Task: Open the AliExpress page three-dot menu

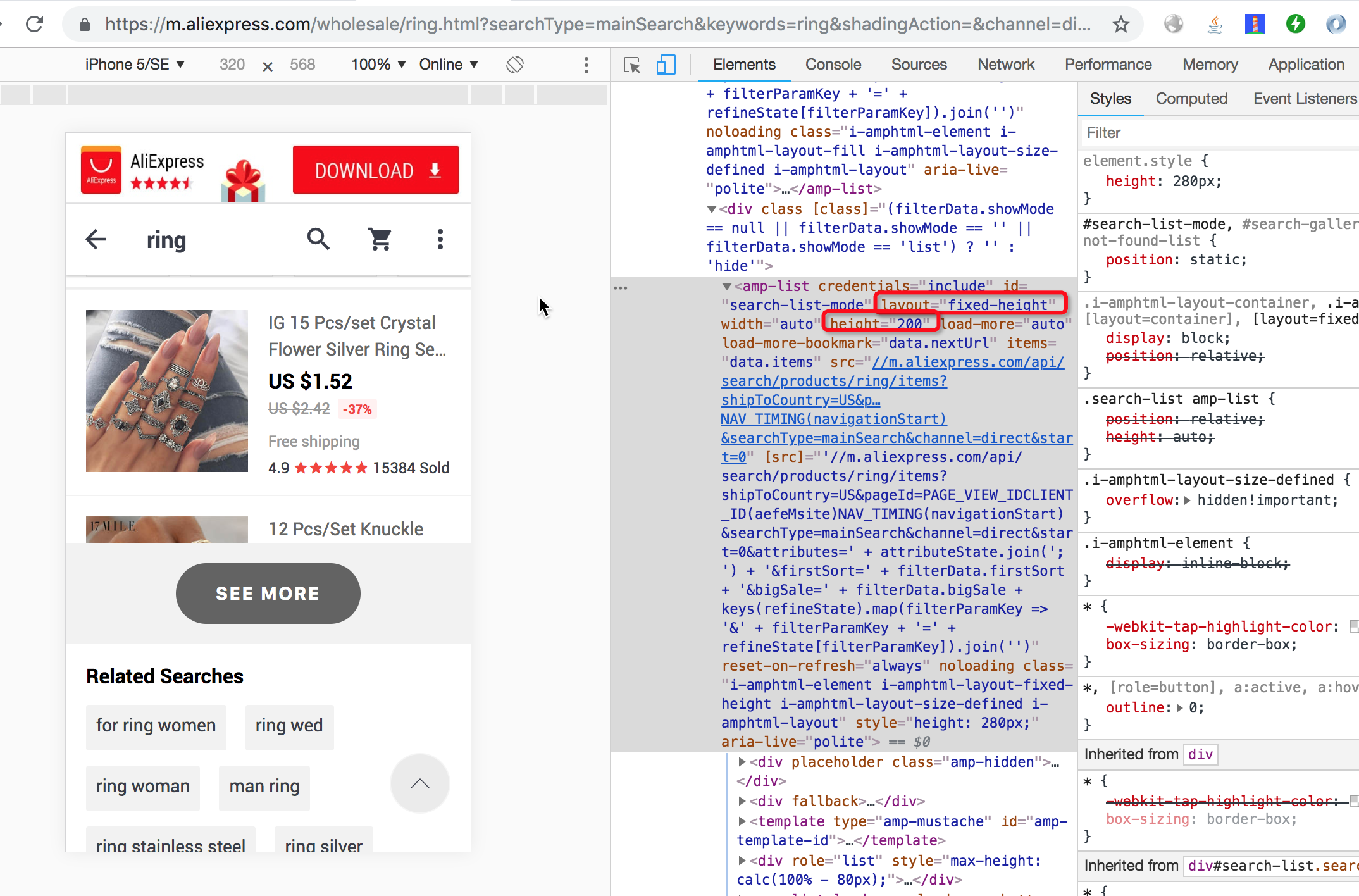Action: coord(440,239)
